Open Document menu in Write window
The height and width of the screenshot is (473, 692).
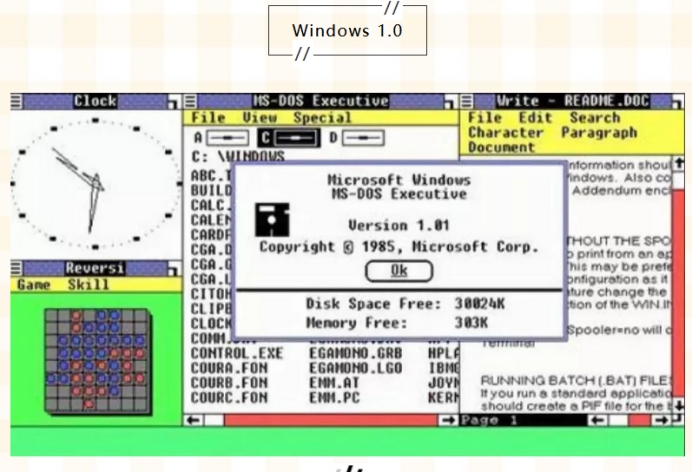pyautogui.click(x=501, y=147)
